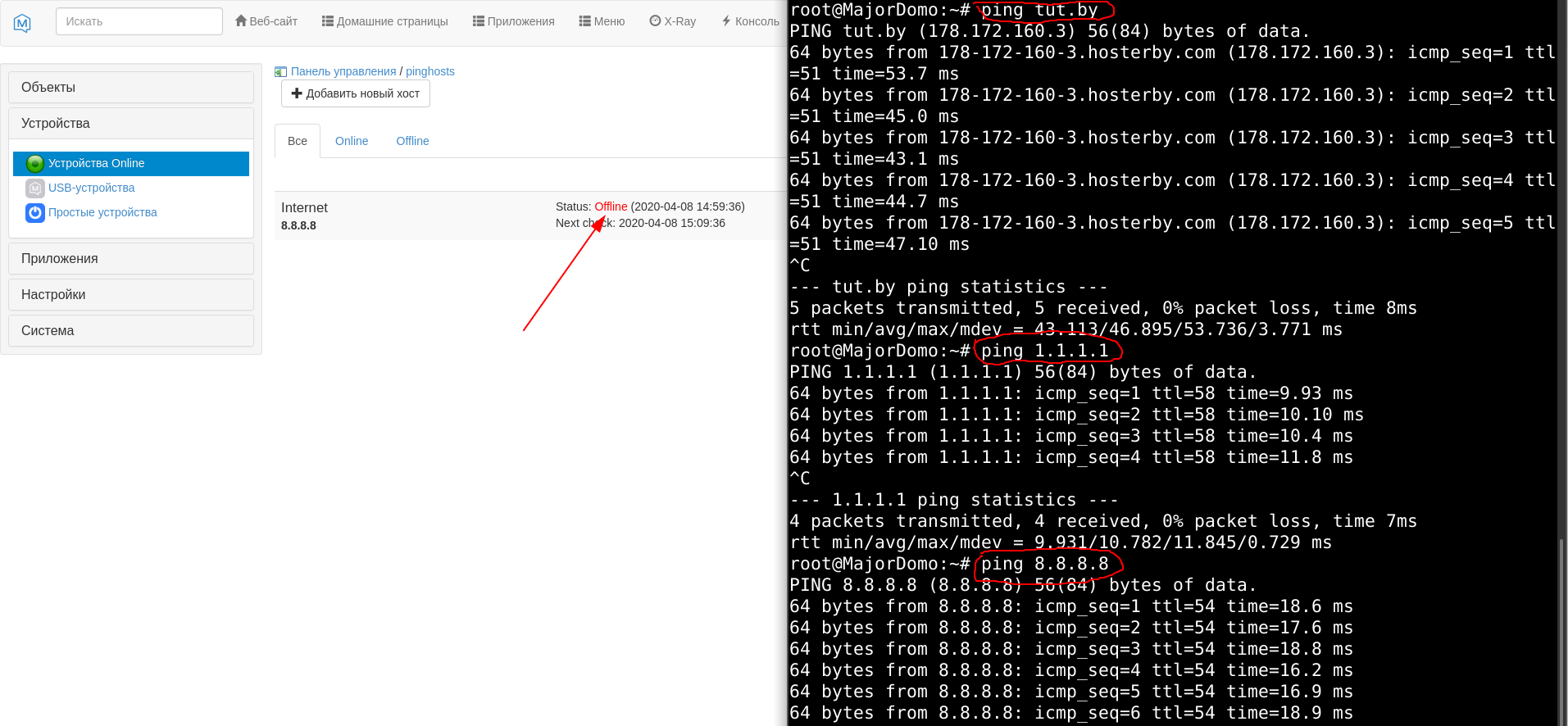
Task: Click the 8.8.8.8 host address
Action: point(298,226)
